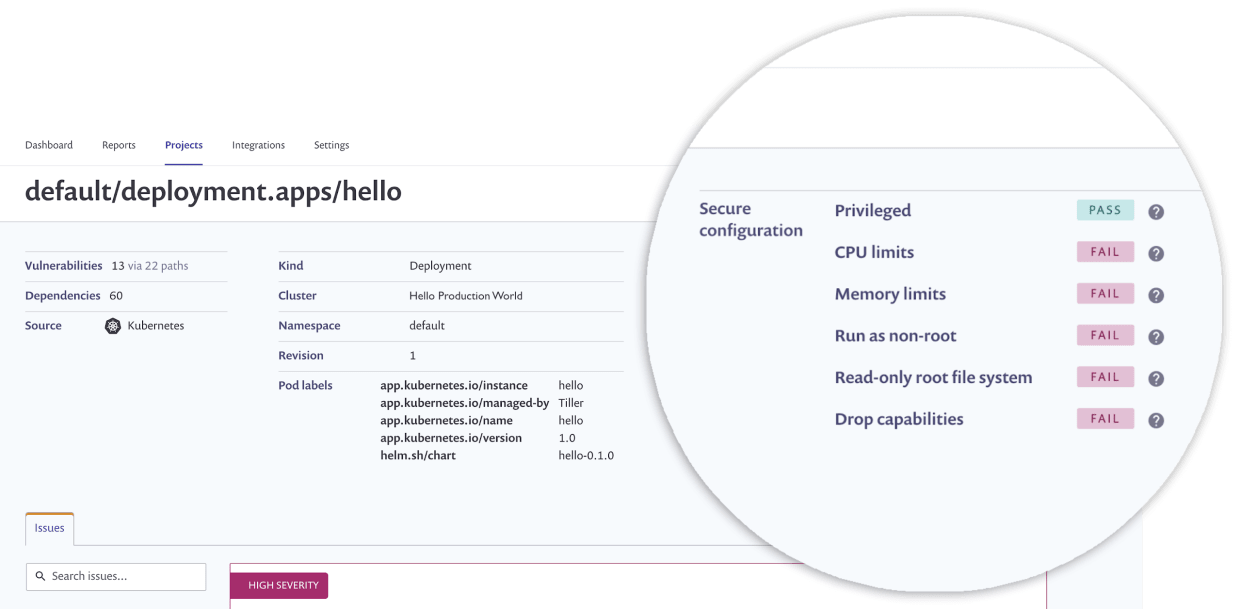Open the Settings navigation item
The width and height of the screenshot is (1240, 609).
click(332, 145)
